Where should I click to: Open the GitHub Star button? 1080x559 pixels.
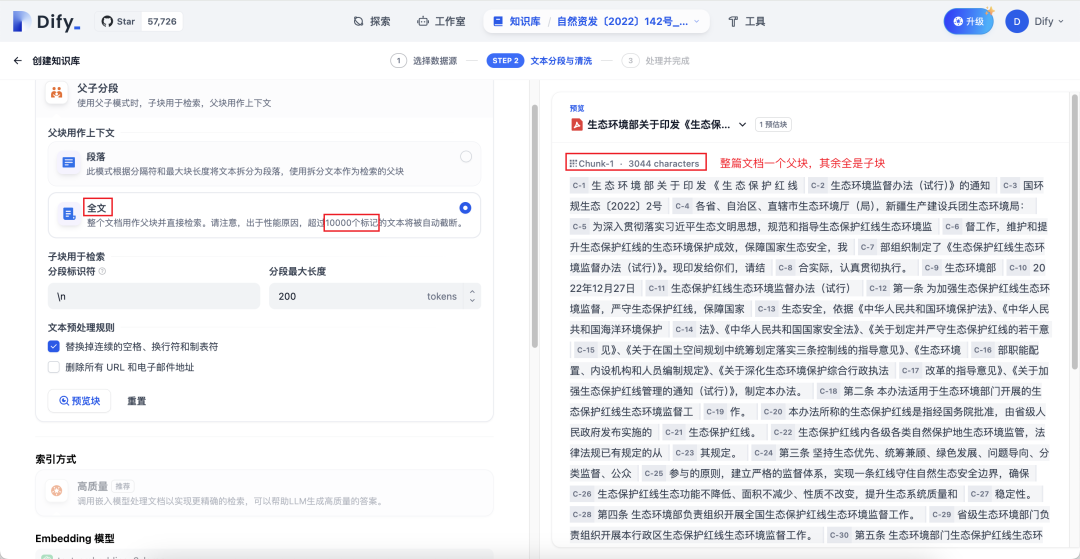pos(118,21)
